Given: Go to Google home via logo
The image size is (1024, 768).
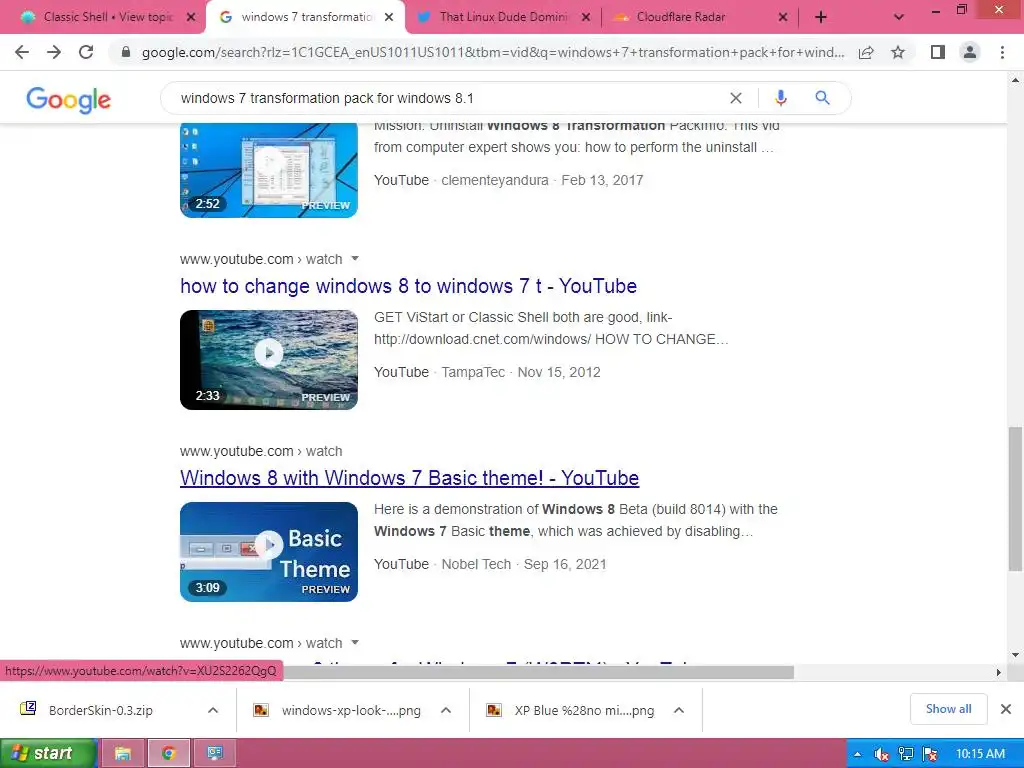Looking at the screenshot, I should 69,99.
